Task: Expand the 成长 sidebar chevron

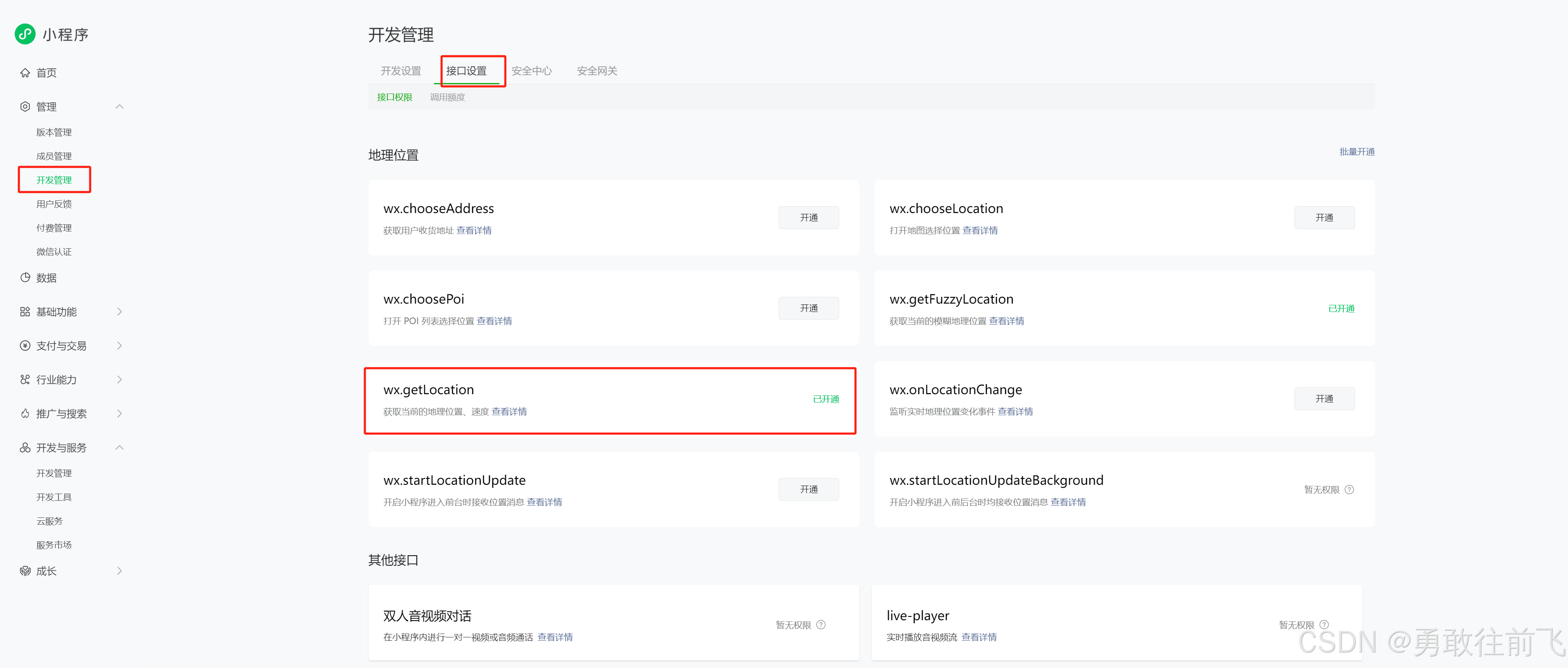Action: point(119,571)
